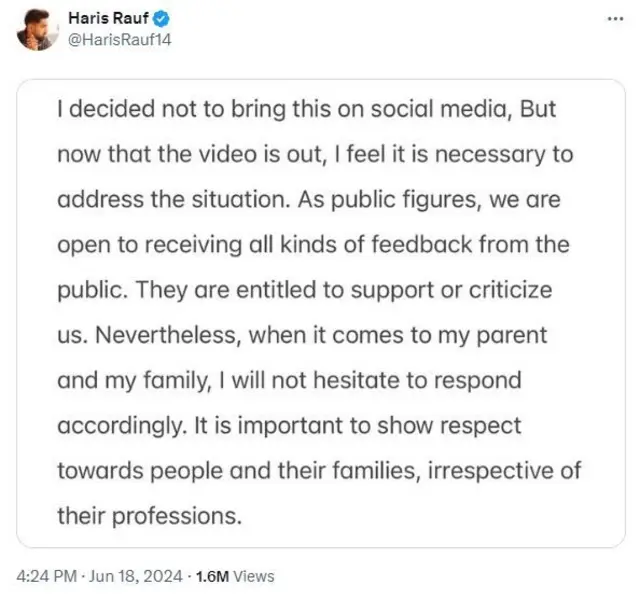640x599 pixels.
Task: Click the 4:24 PM timestamp
Action: 47,576
